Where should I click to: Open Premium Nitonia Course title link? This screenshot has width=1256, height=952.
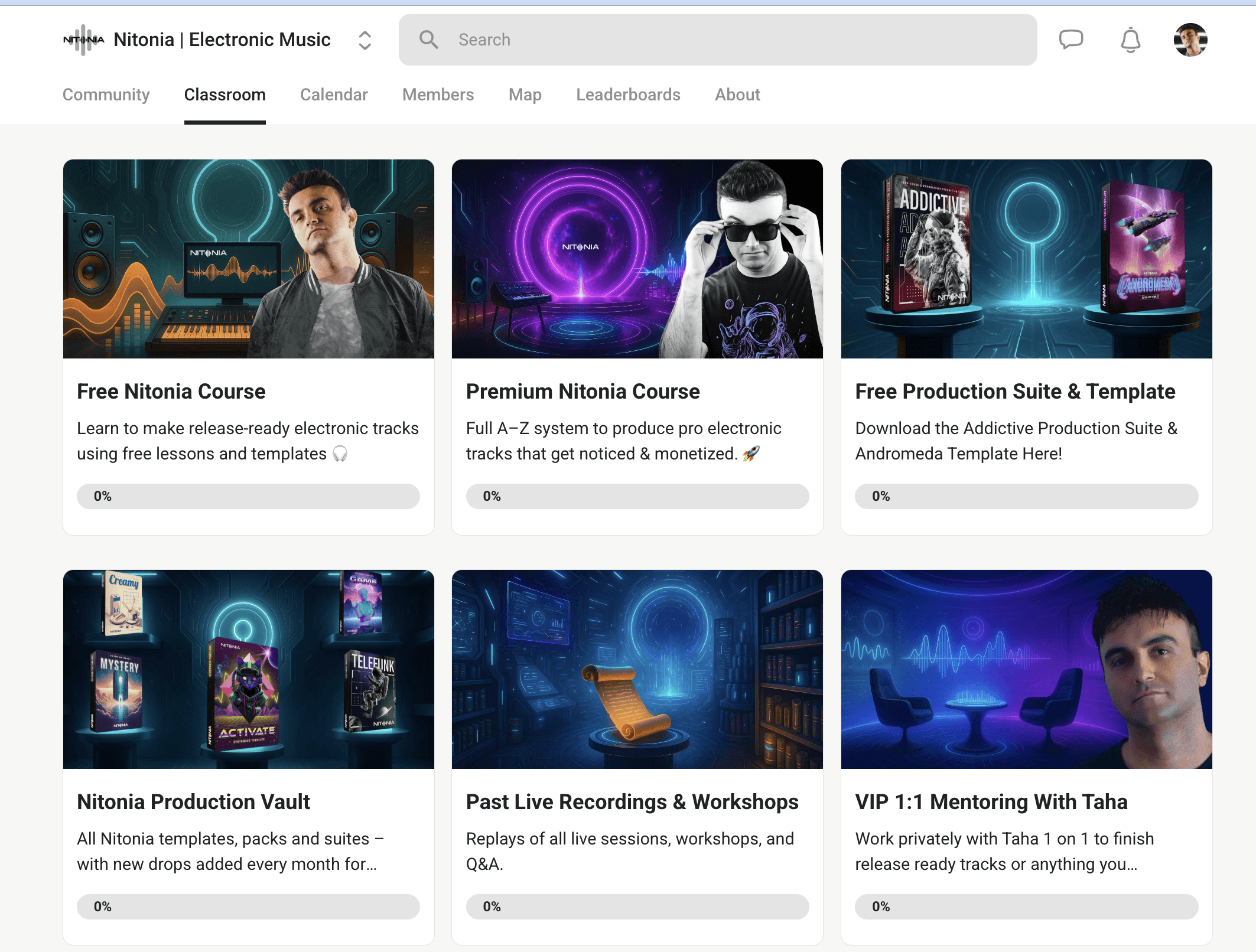pyautogui.click(x=583, y=392)
